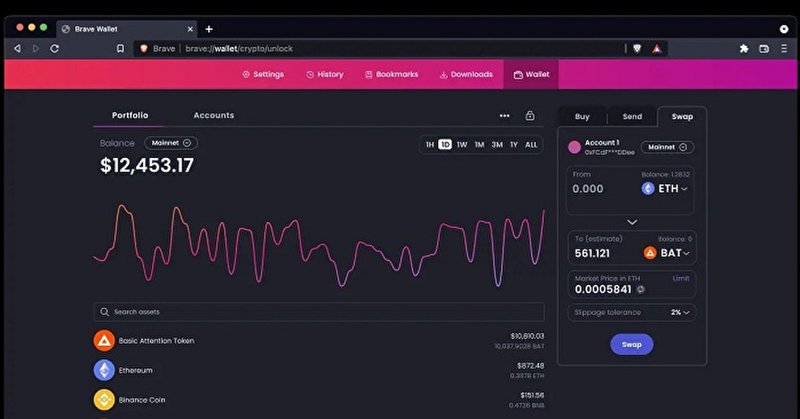Viewport: 800px width, 419px height.
Task: Open Bookmarks in the top navigation
Action: 391,75
